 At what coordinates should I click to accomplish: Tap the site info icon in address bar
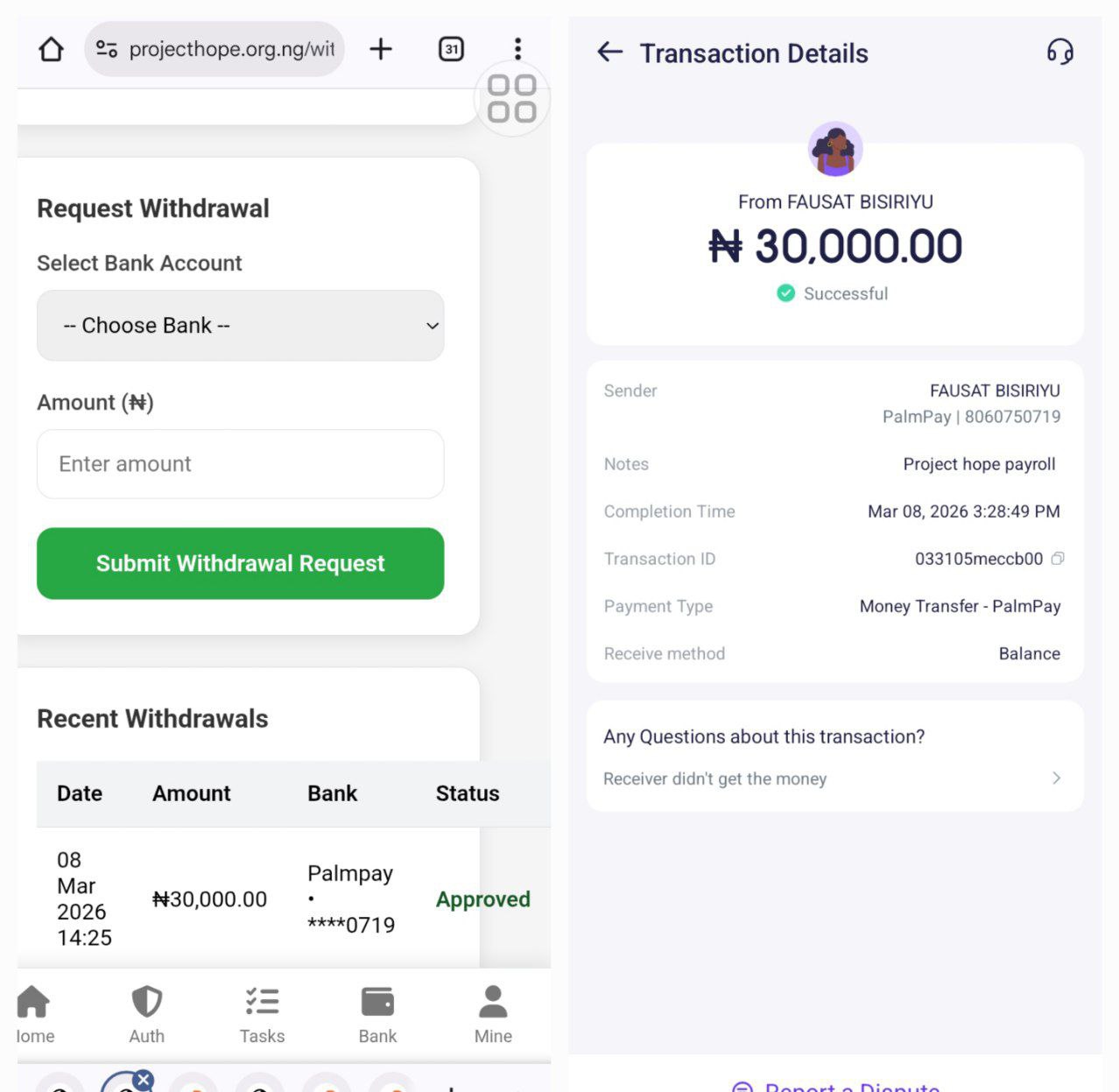click(x=107, y=49)
